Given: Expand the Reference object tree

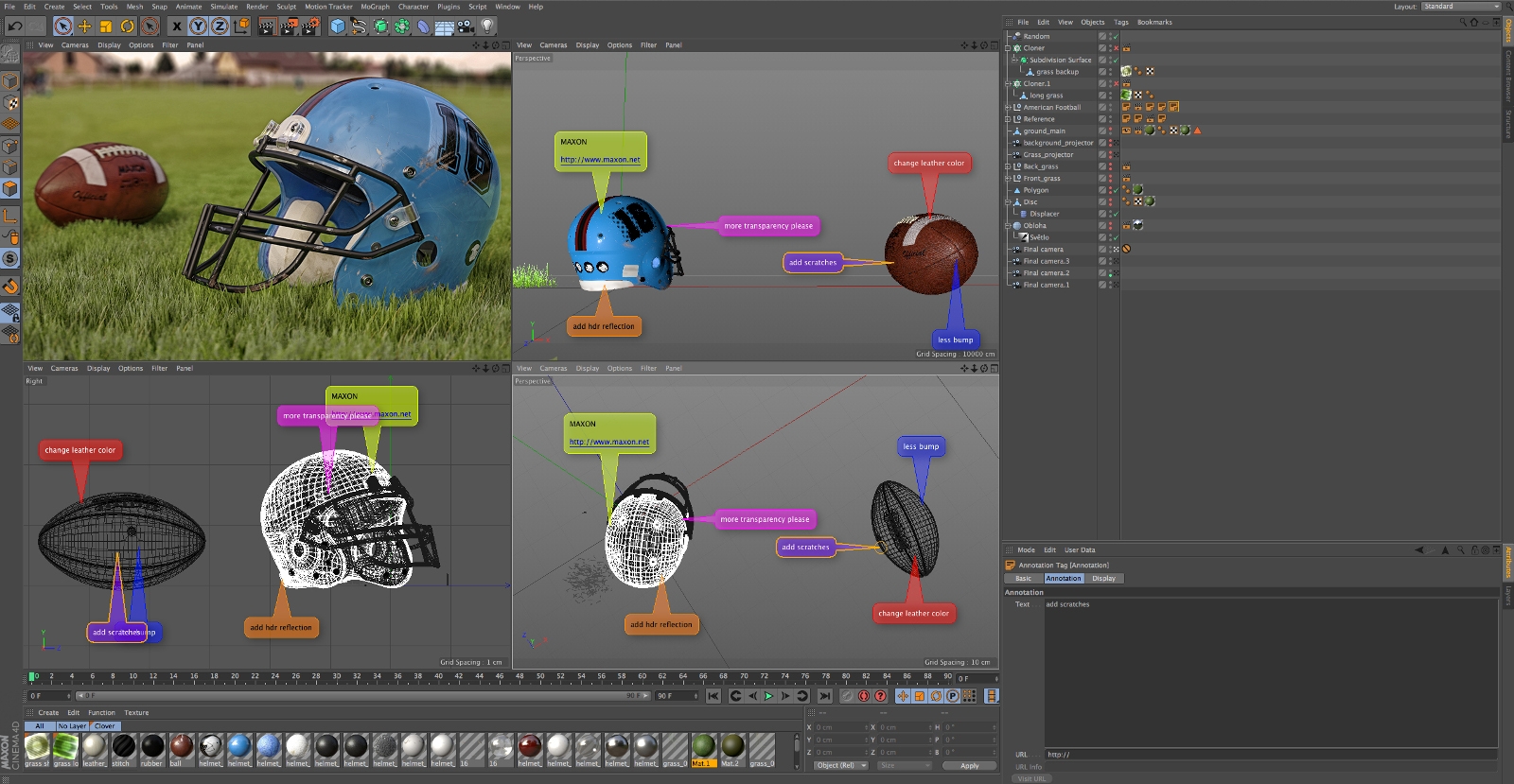Looking at the screenshot, I should click(x=1007, y=119).
